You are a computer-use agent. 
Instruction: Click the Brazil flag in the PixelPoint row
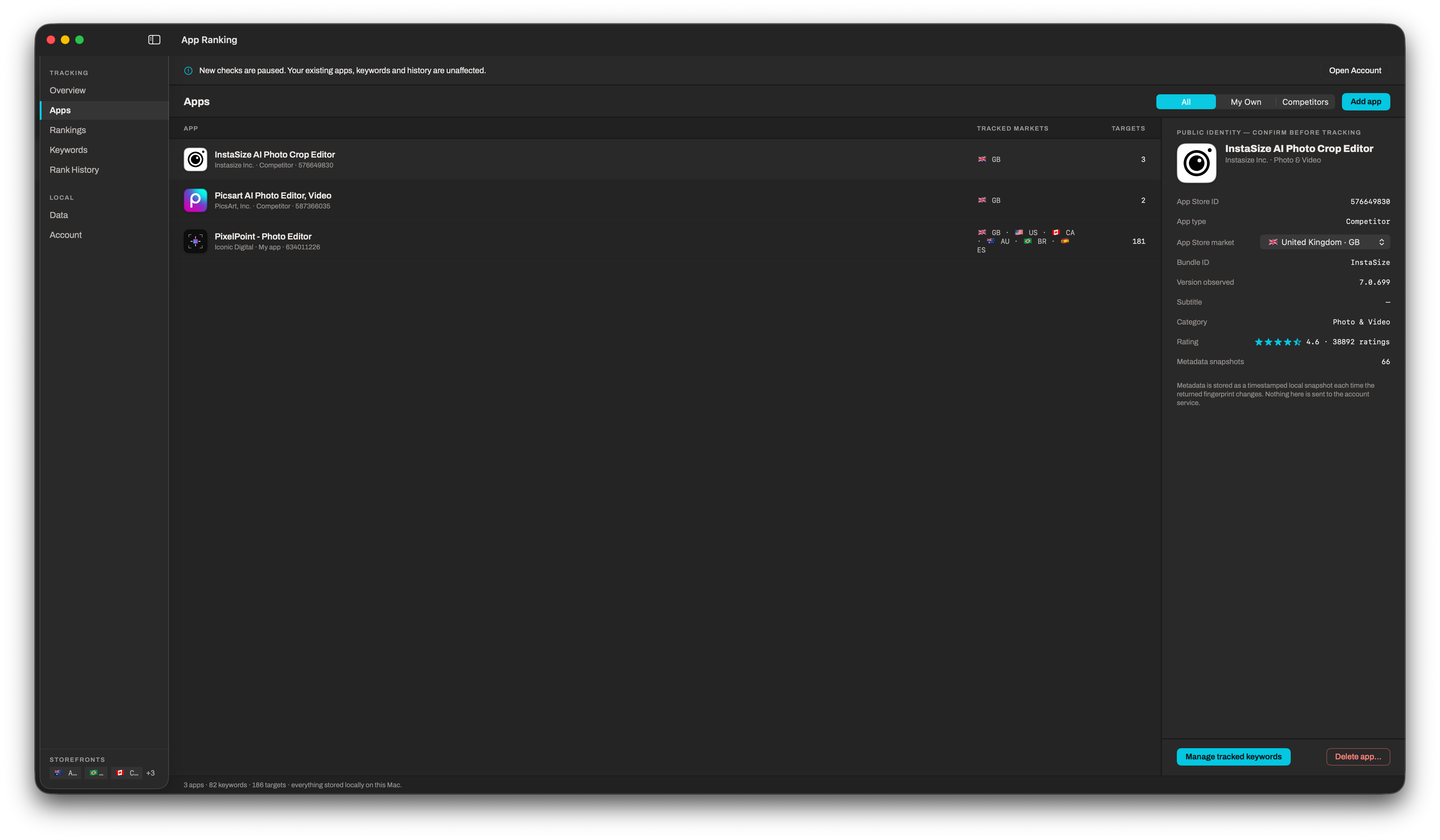(x=1028, y=241)
